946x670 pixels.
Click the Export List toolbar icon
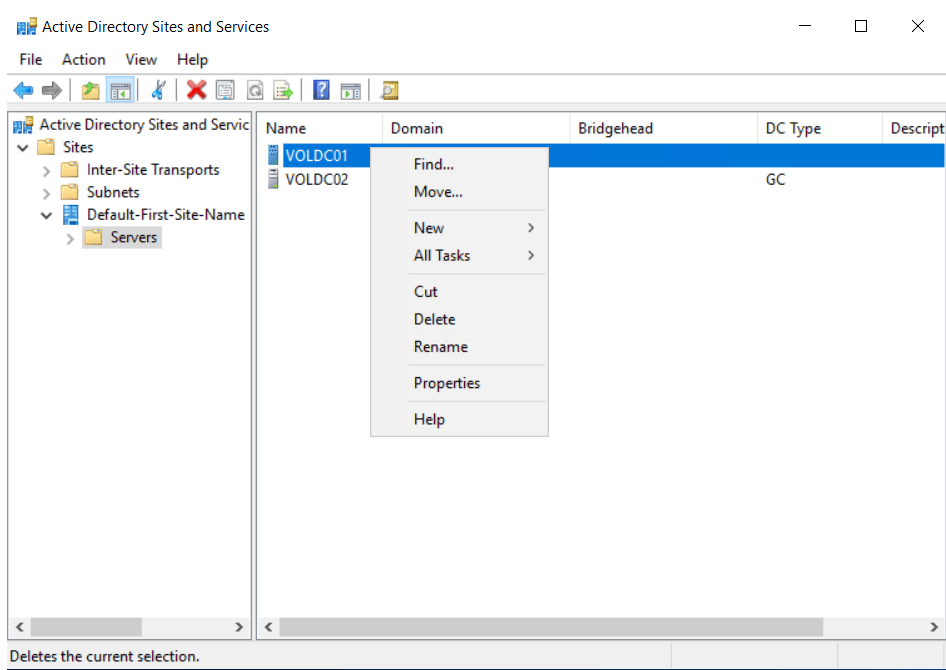tap(284, 91)
